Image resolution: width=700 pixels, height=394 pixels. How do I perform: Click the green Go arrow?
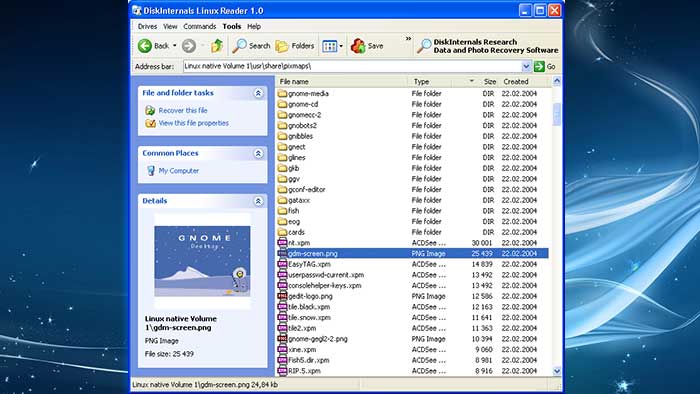[x=539, y=66]
